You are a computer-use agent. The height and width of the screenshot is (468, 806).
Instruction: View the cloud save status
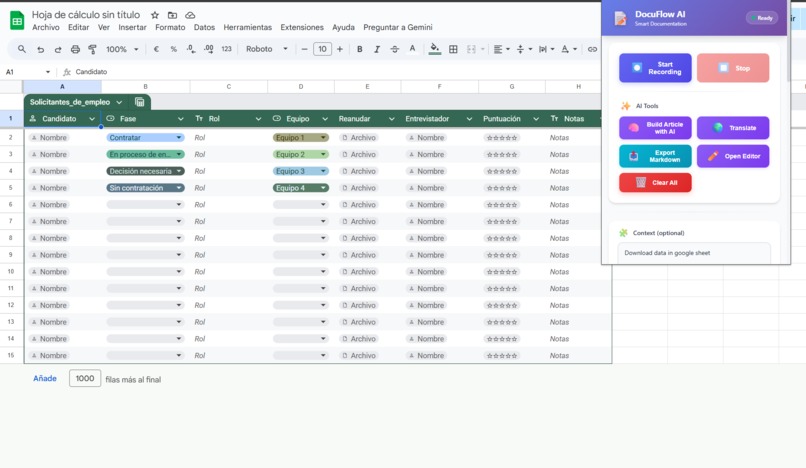tap(190, 15)
